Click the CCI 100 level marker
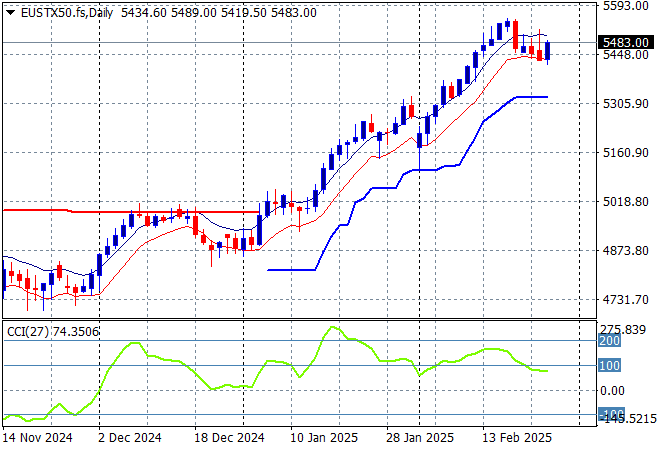660x450 pixels. [x=609, y=366]
